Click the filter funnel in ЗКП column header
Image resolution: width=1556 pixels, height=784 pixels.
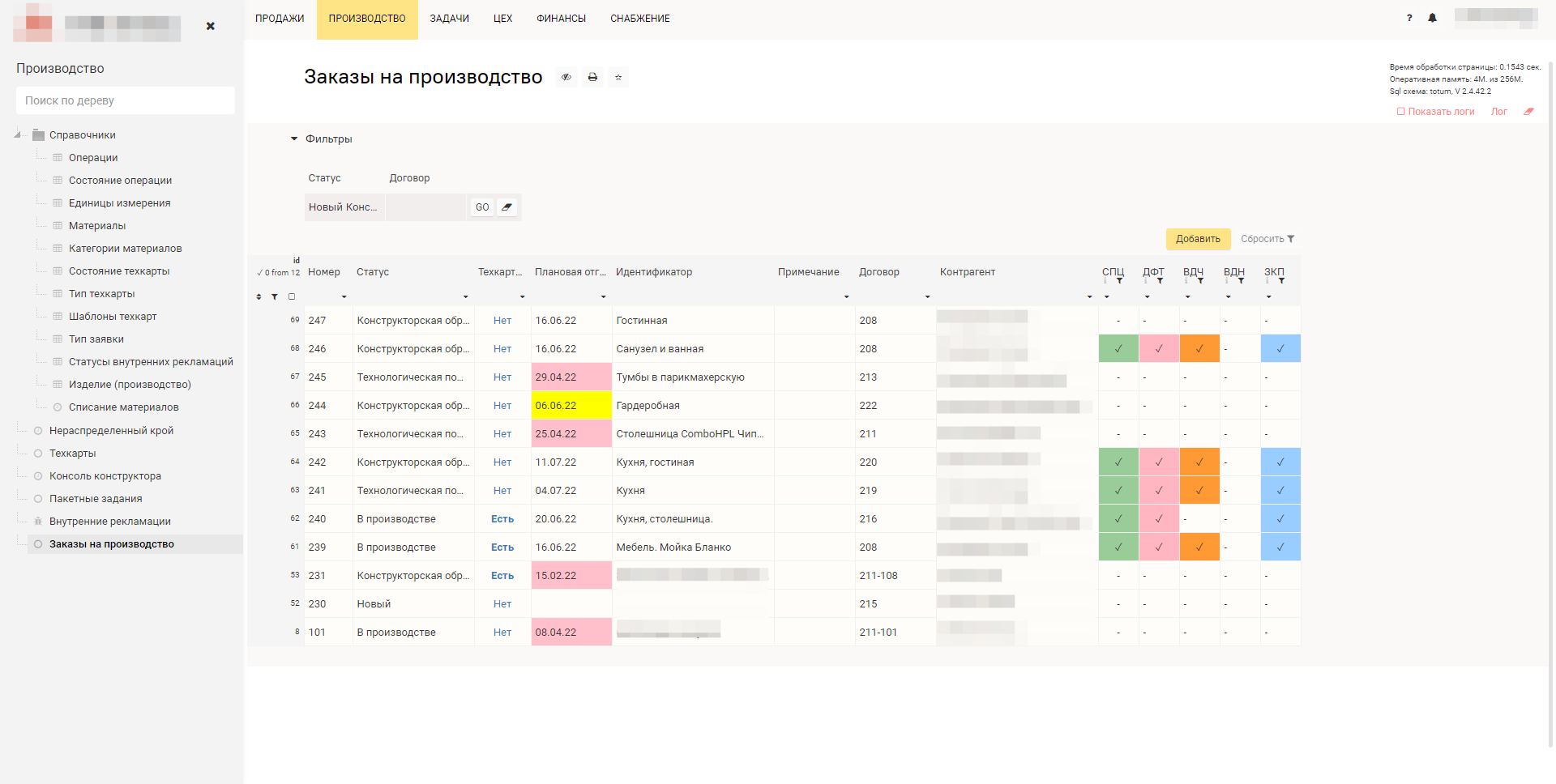tap(1281, 281)
